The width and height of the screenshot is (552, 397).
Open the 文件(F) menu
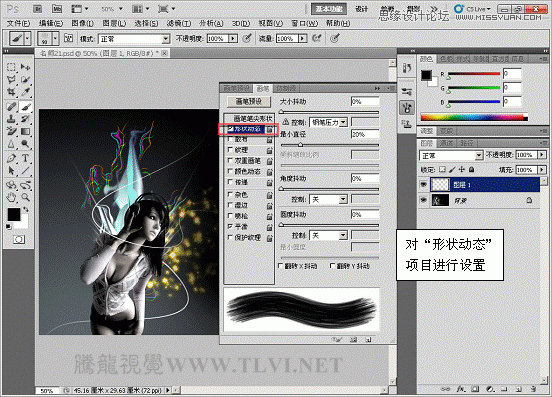coord(19,23)
